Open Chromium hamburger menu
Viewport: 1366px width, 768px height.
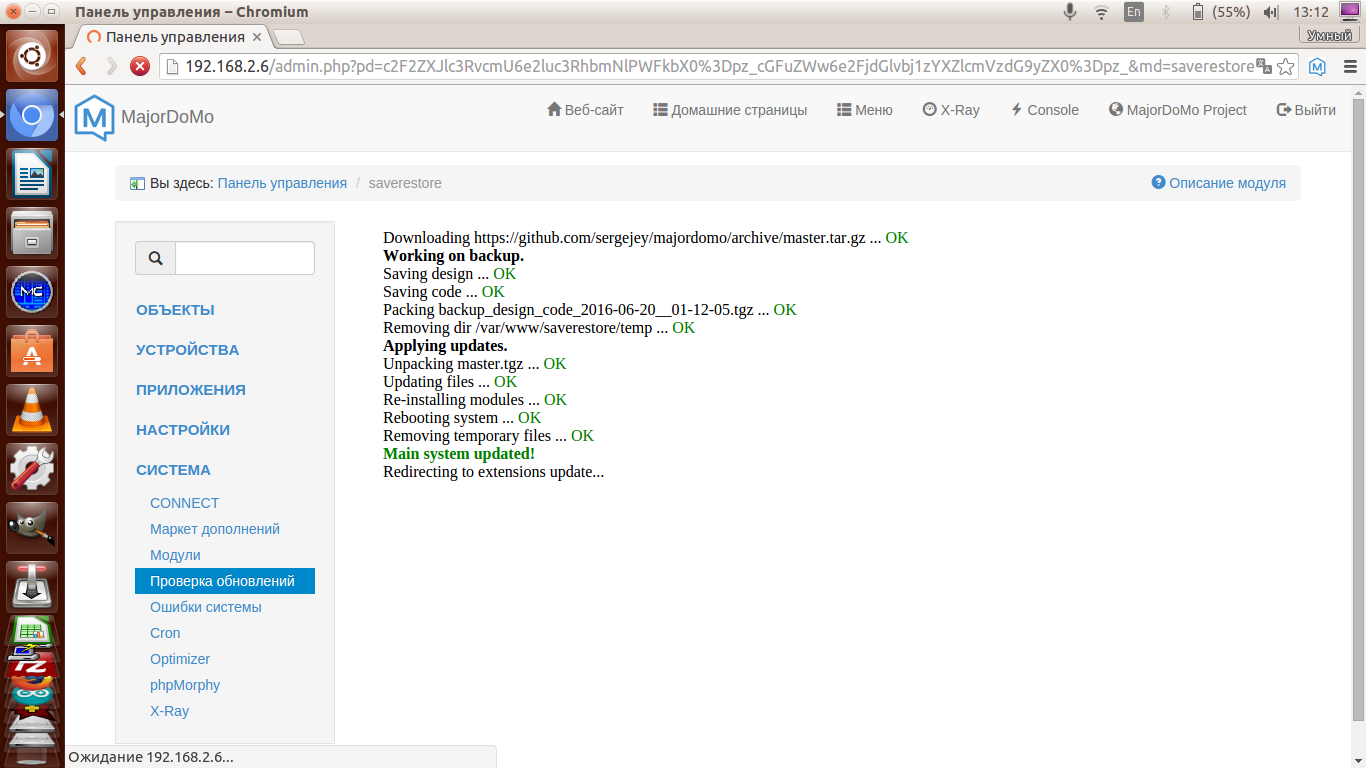tap(1349, 67)
